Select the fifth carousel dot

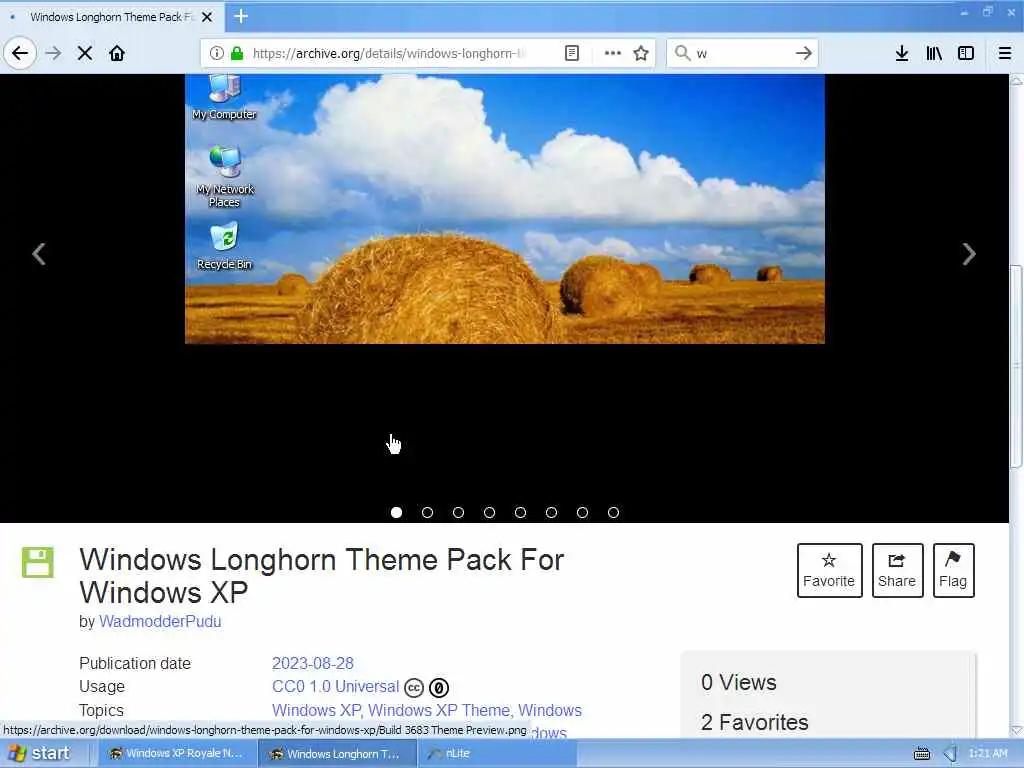pyautogui.click(x=520, y=513)
